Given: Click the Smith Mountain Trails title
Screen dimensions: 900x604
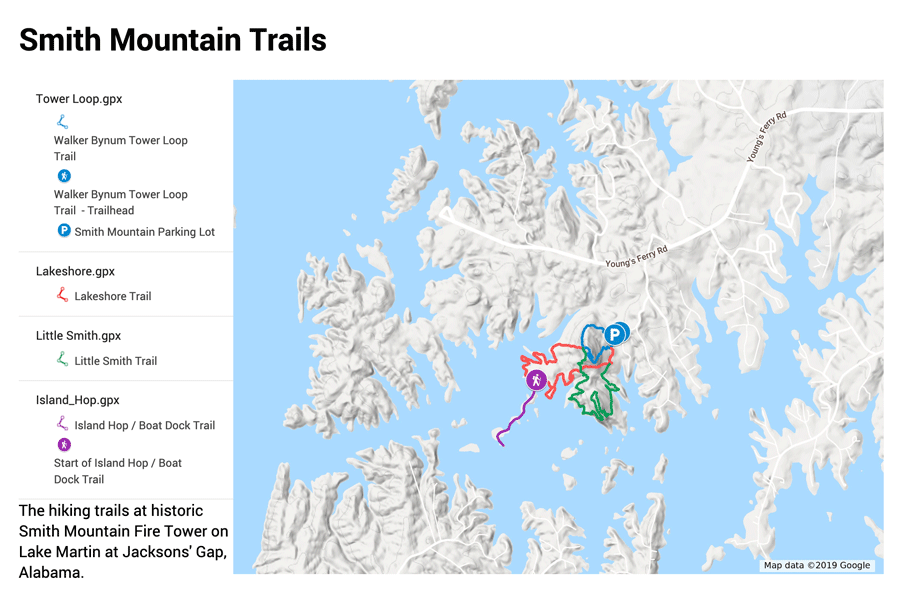Looking at the screenshot, I should click(173, 40).
